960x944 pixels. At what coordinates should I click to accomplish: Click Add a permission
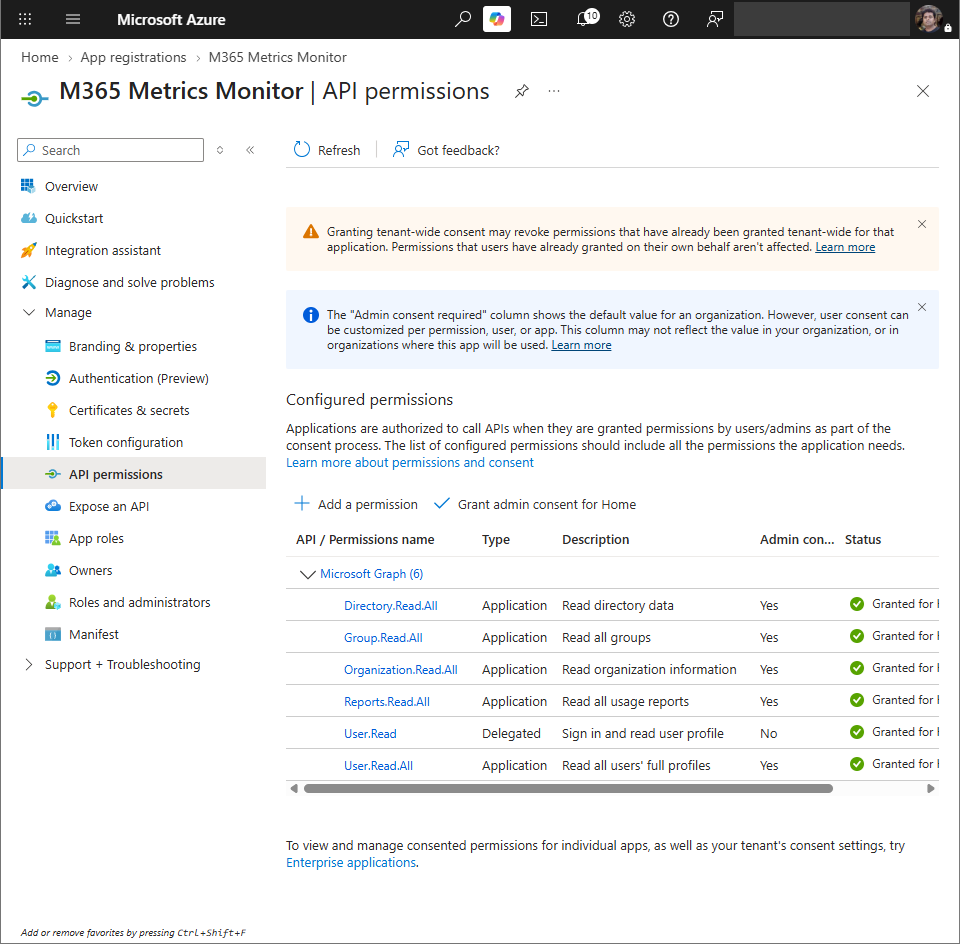(356, 504)
